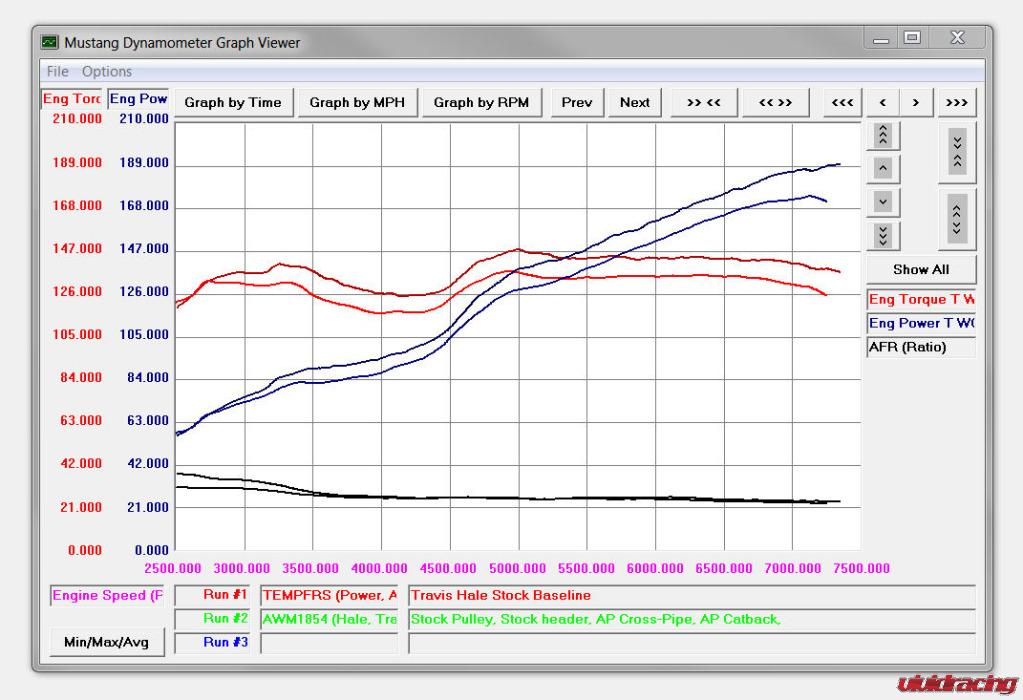Switch to Graph by Time view
This screenshot has height=700, width=1023.
[233, 102]
